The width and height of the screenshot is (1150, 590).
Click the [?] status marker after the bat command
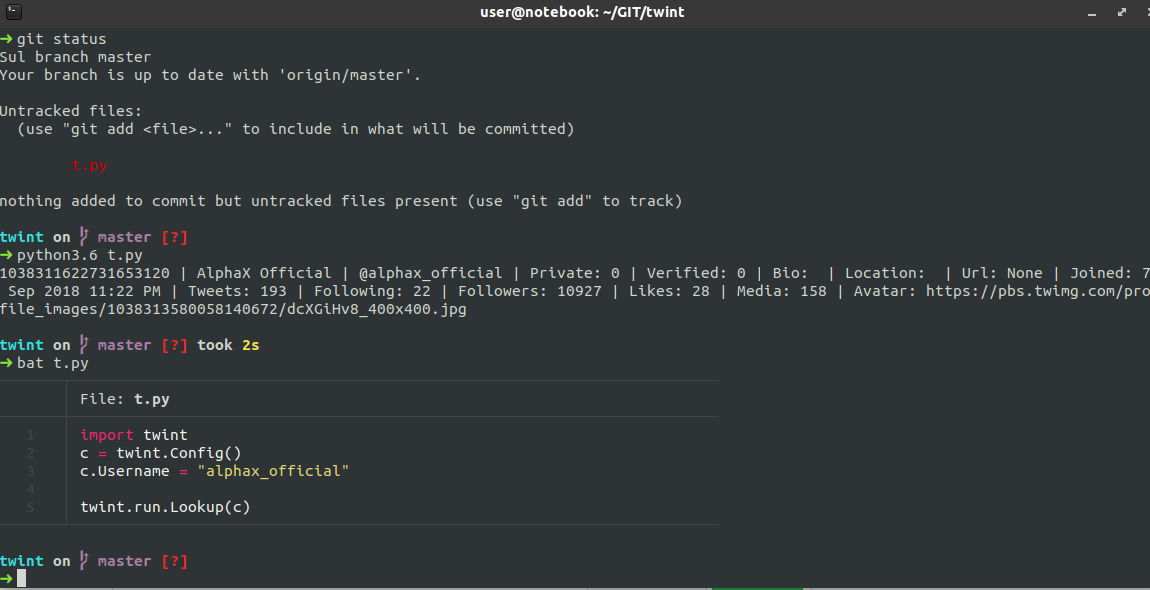(174, 344)
